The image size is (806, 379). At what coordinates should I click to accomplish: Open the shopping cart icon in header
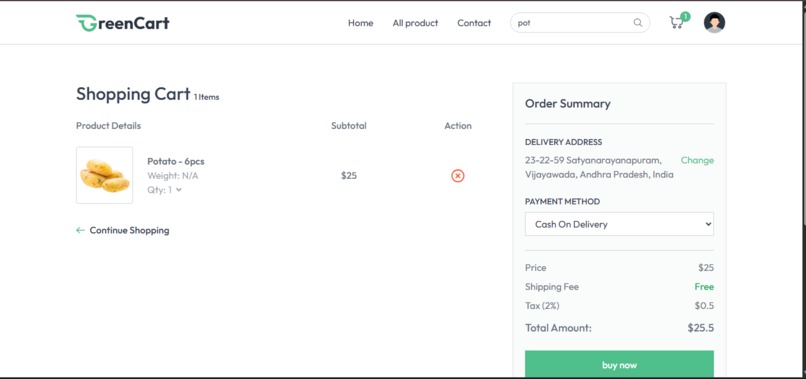pos(676,23)
